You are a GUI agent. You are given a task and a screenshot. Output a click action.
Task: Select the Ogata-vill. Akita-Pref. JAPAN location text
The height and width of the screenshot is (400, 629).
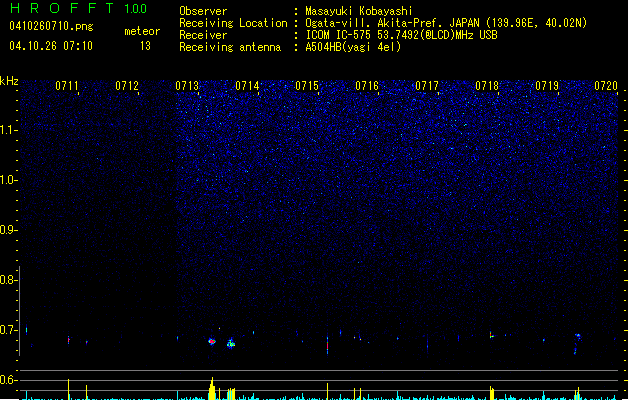click(446, 23)
